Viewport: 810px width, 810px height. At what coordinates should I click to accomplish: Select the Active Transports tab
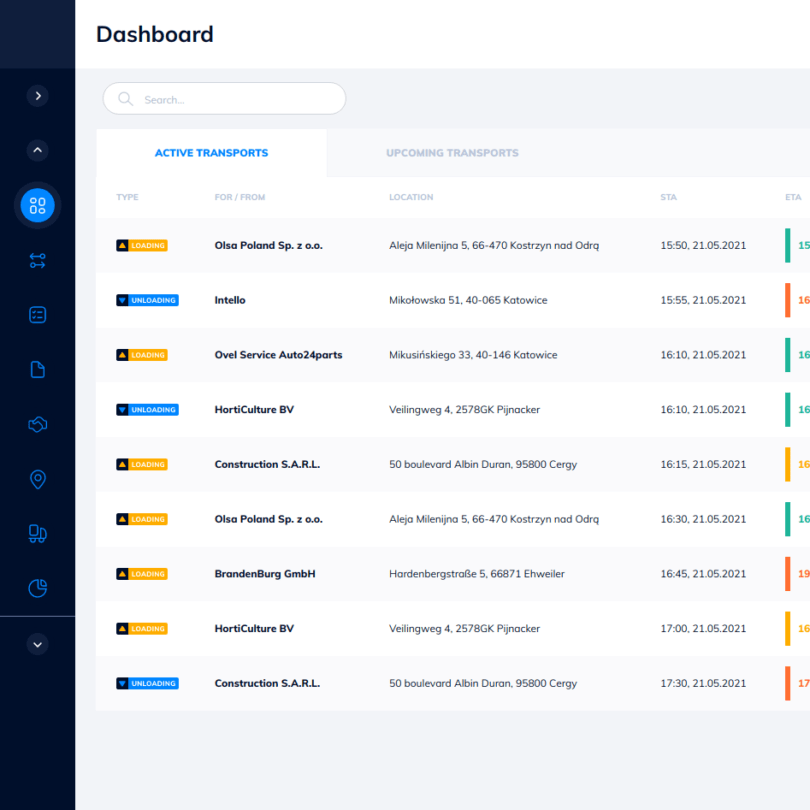(x=211, y=153)
